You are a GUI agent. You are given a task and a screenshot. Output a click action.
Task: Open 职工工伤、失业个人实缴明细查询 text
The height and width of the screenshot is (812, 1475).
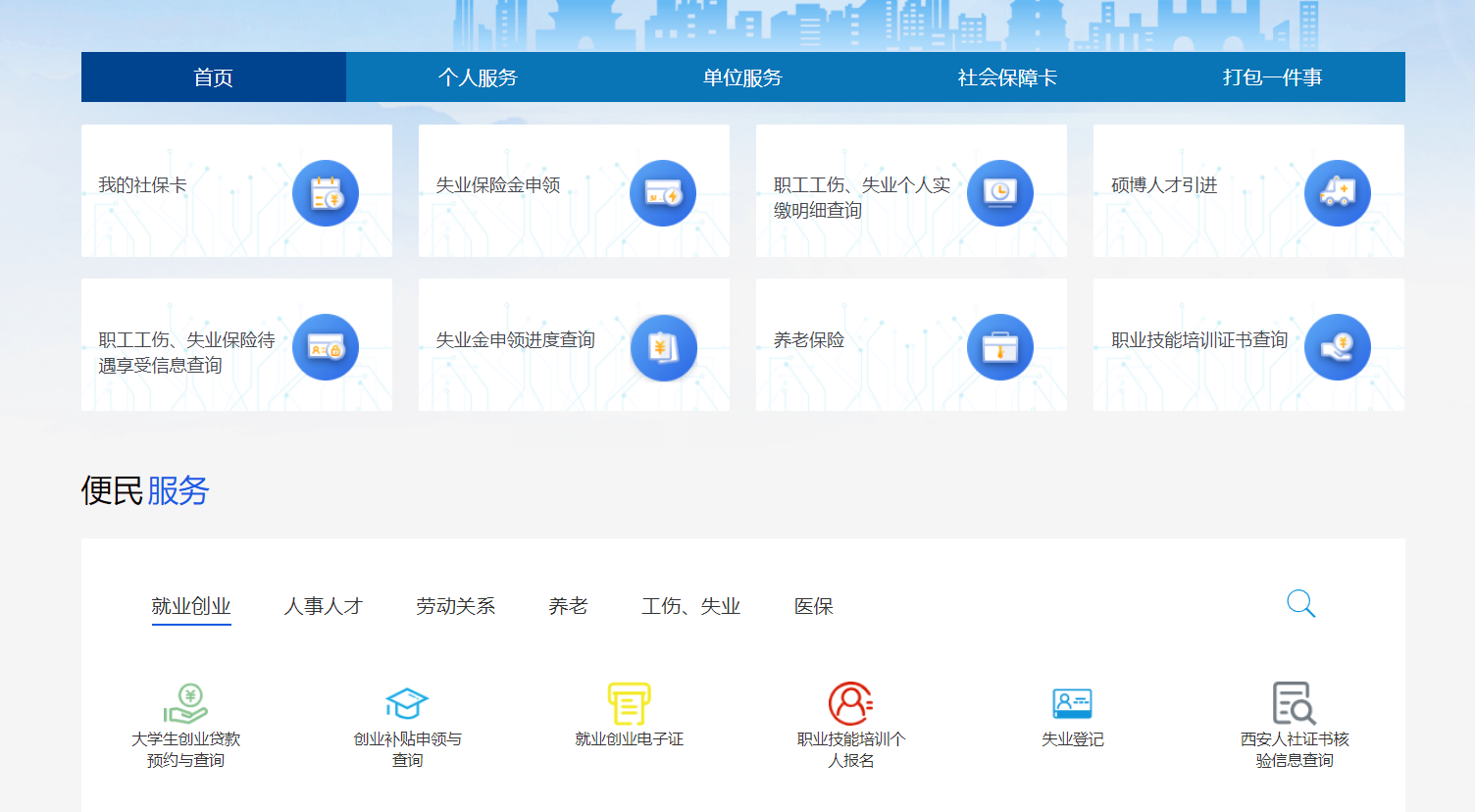(x=862, y=197)
